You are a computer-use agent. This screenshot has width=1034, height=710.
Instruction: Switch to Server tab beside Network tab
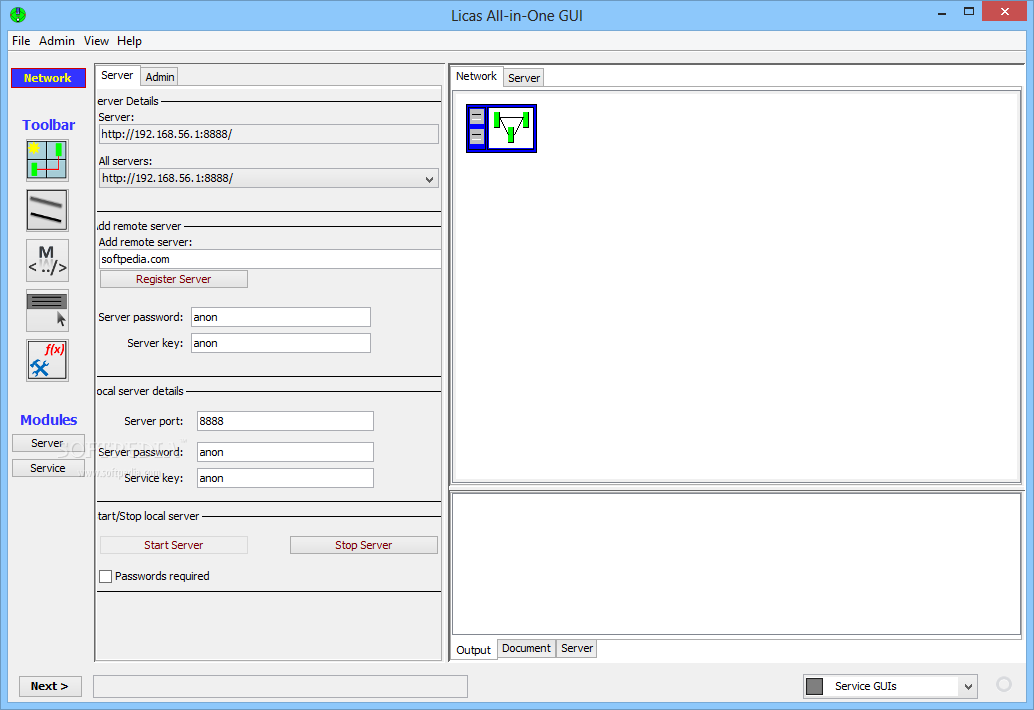point(524,78)
